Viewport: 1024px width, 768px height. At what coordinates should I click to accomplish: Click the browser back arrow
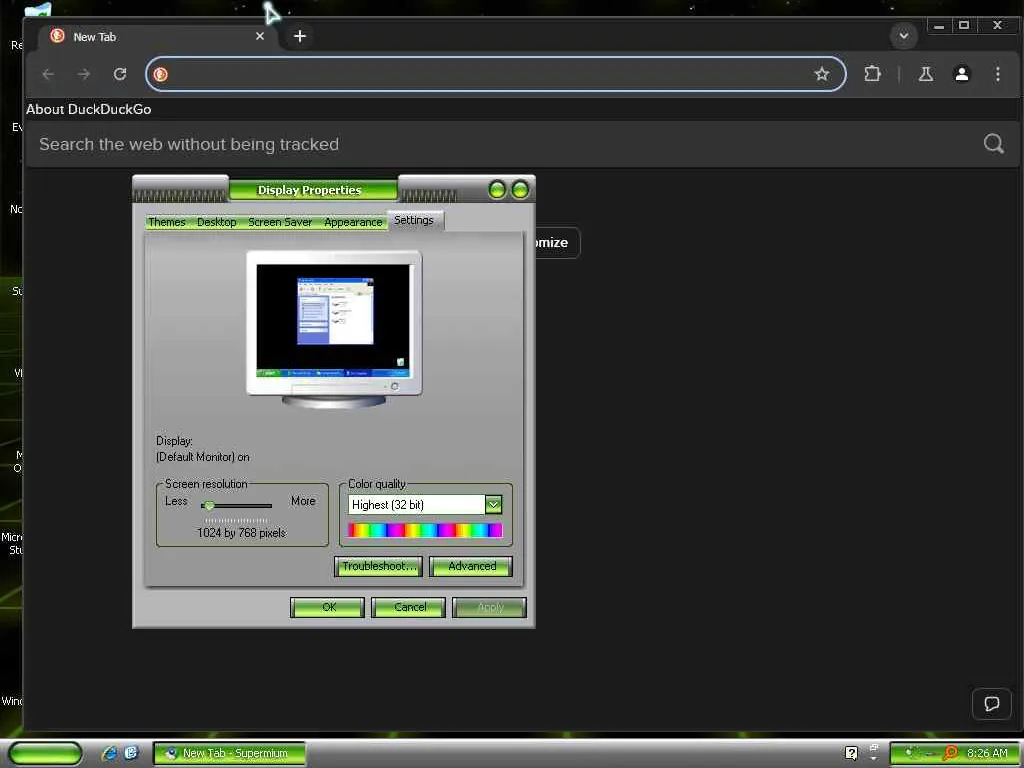[x=48, y=74]
